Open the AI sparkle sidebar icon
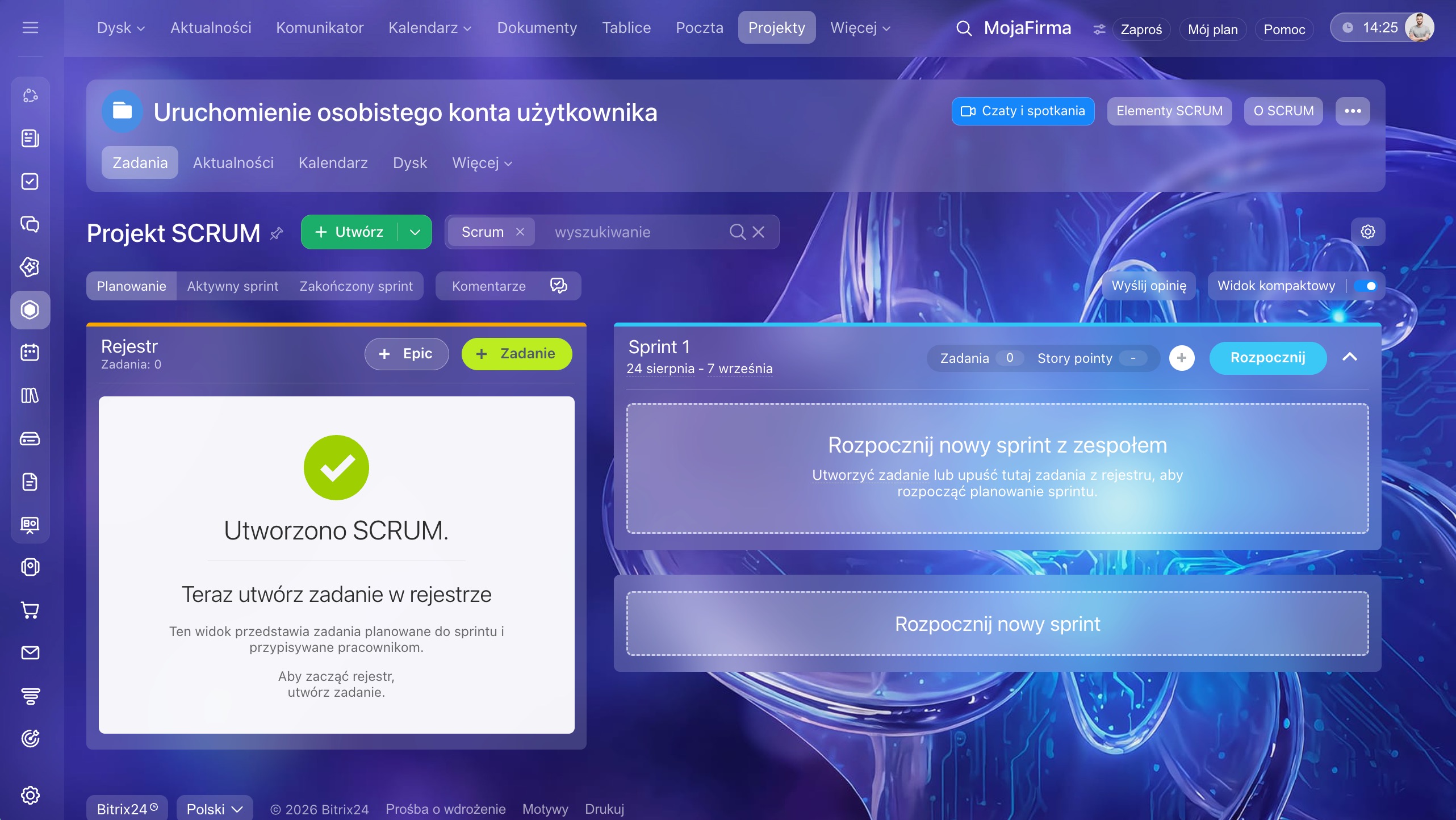The width and height of the screenshot is (1456, 820). coord(30,267)
